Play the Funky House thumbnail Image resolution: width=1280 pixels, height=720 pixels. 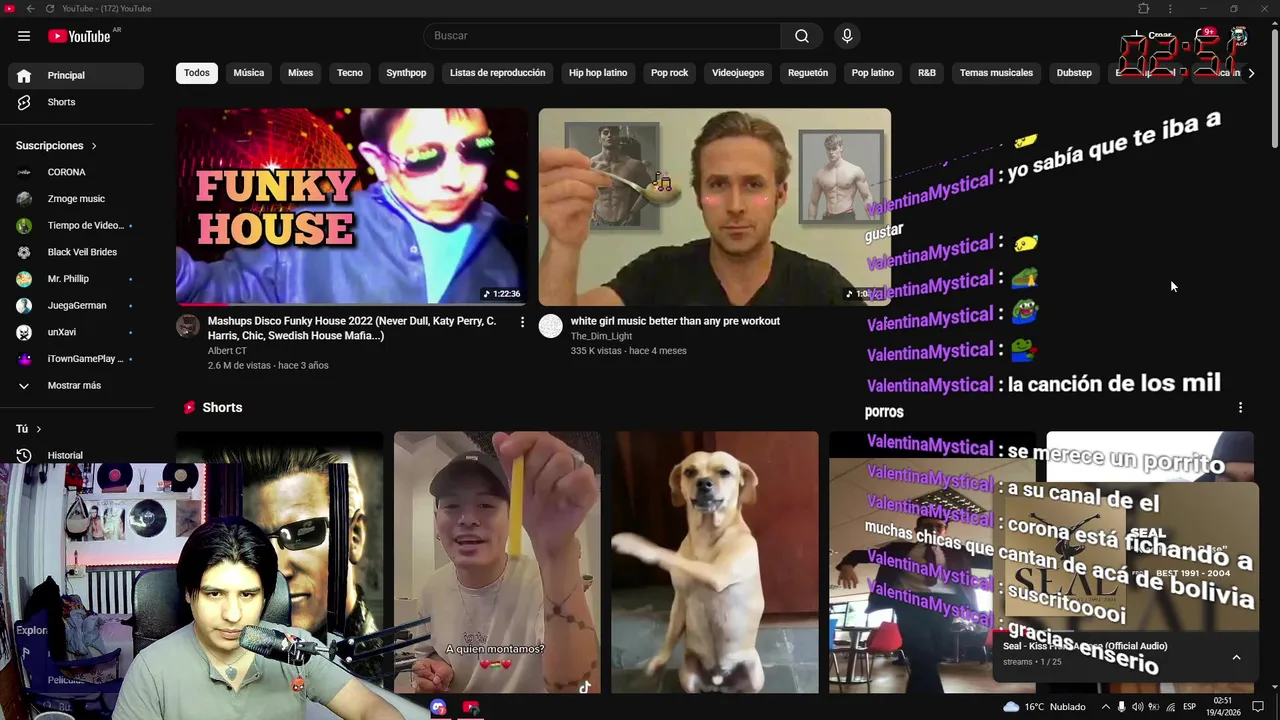(x=352, y=206)
